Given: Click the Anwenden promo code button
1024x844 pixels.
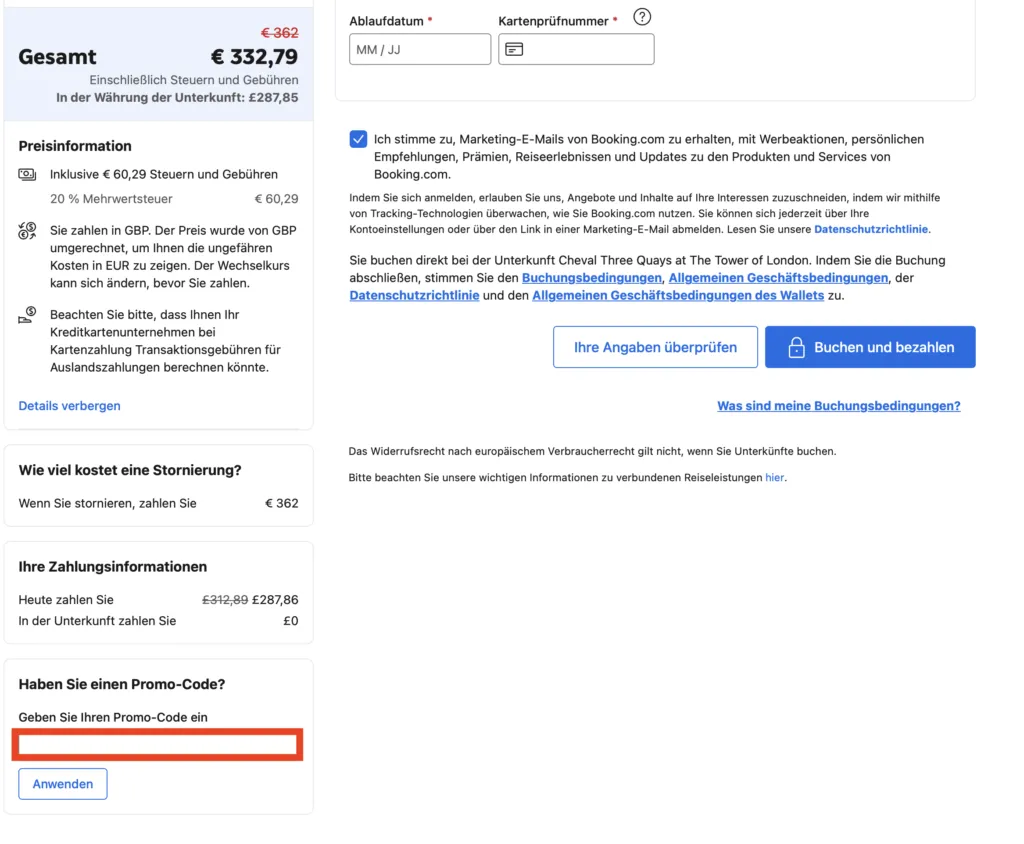Looking at the screenshot, I should 62,784.
